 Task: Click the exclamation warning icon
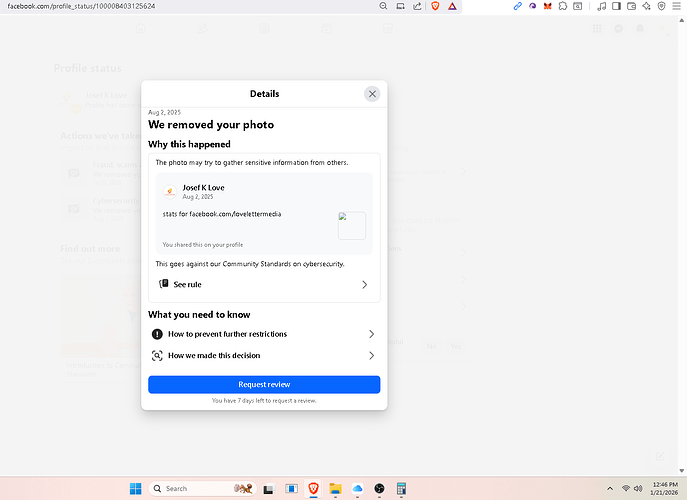coord(157,334)
